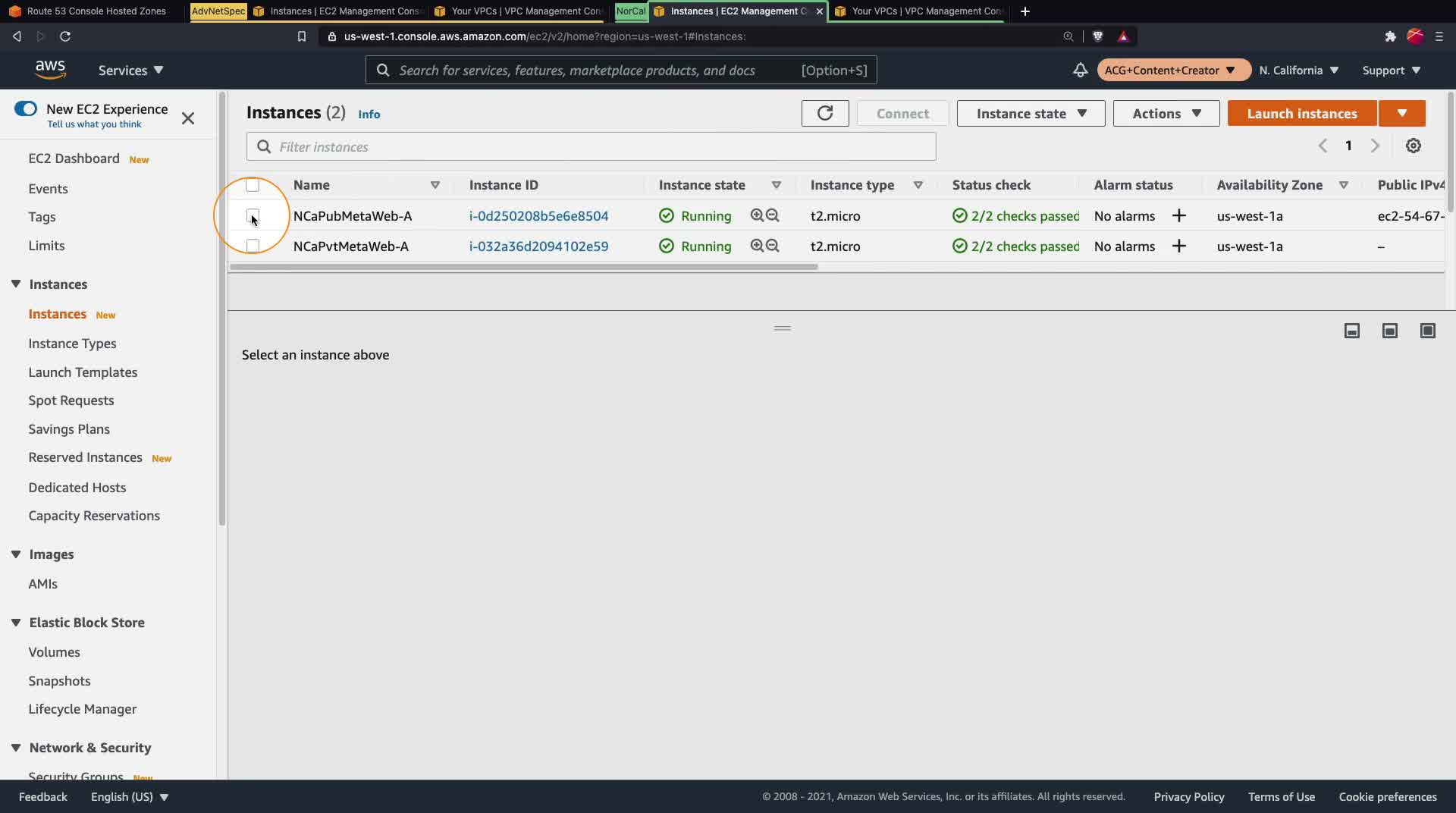This screenshot has height=813, width=1456.
Task: Open instance ID i-032a36d2094102e59 link
Action: [538, 246]
